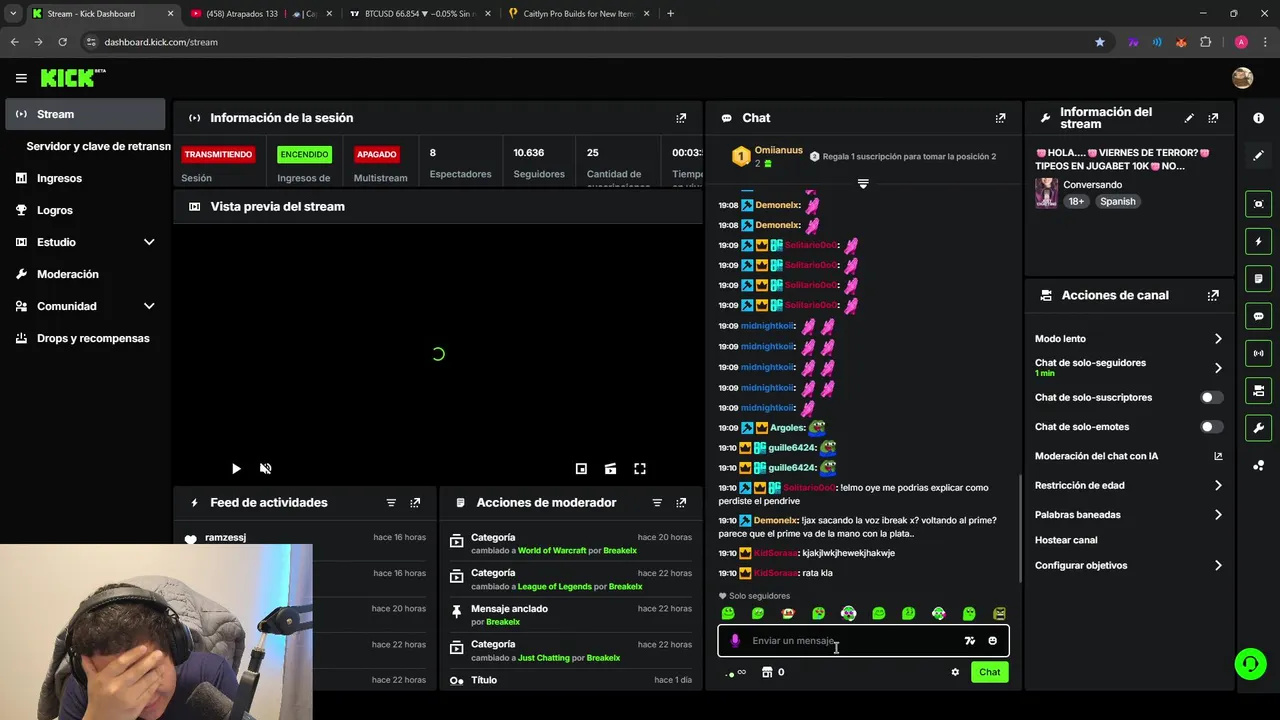The width and height of the screenshot is (1280, 720).
Task: Toggle theater mode in stream preview
Action: 610,468
